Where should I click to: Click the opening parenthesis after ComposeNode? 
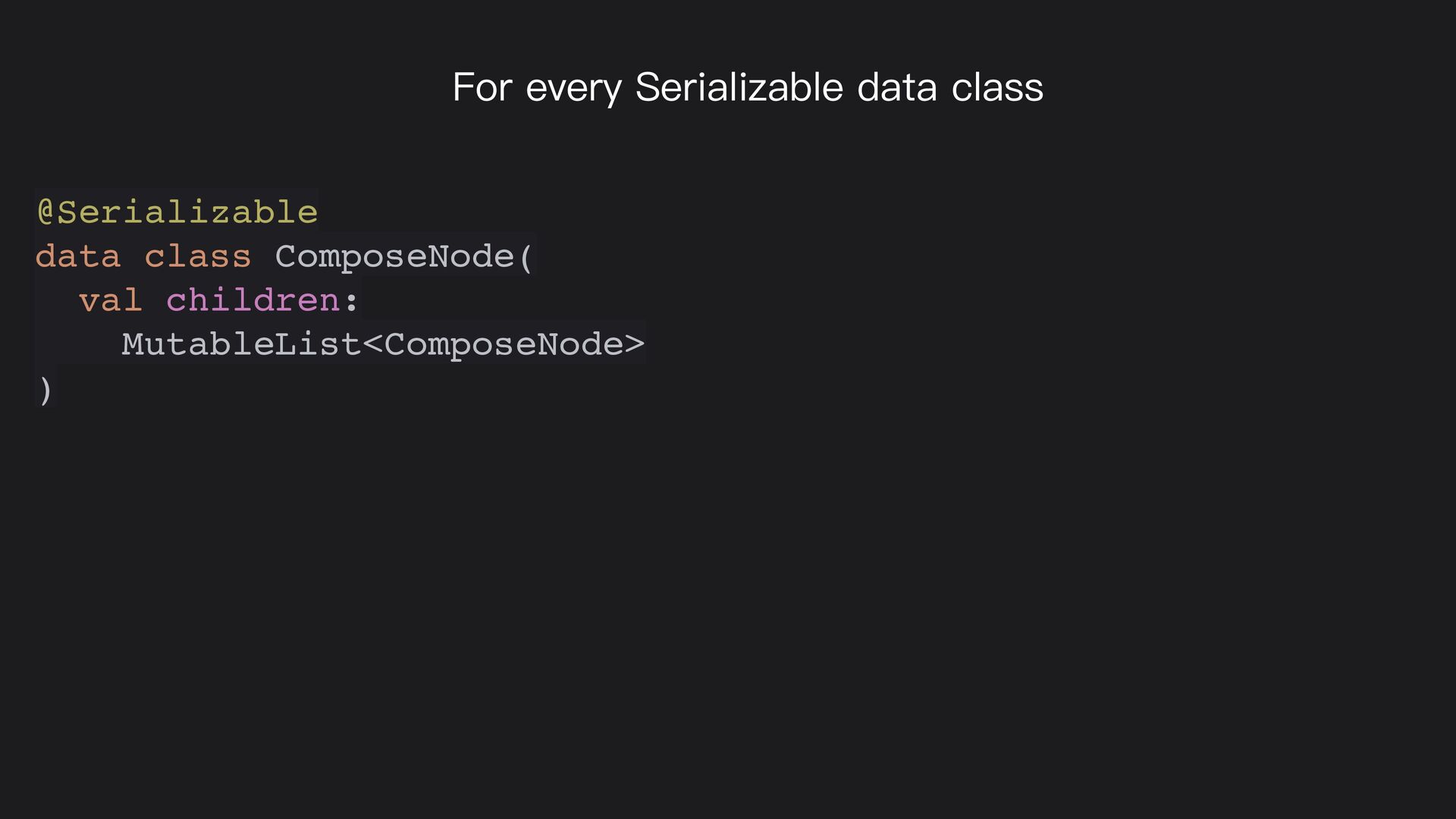point(526,258)
